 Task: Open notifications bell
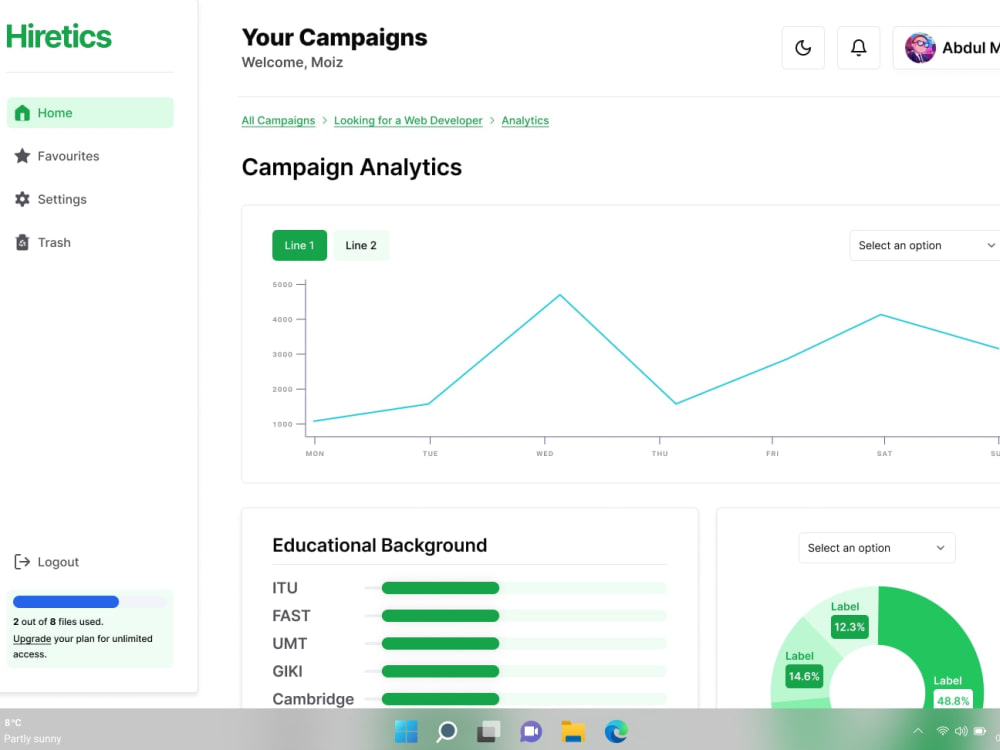[858, 48]
